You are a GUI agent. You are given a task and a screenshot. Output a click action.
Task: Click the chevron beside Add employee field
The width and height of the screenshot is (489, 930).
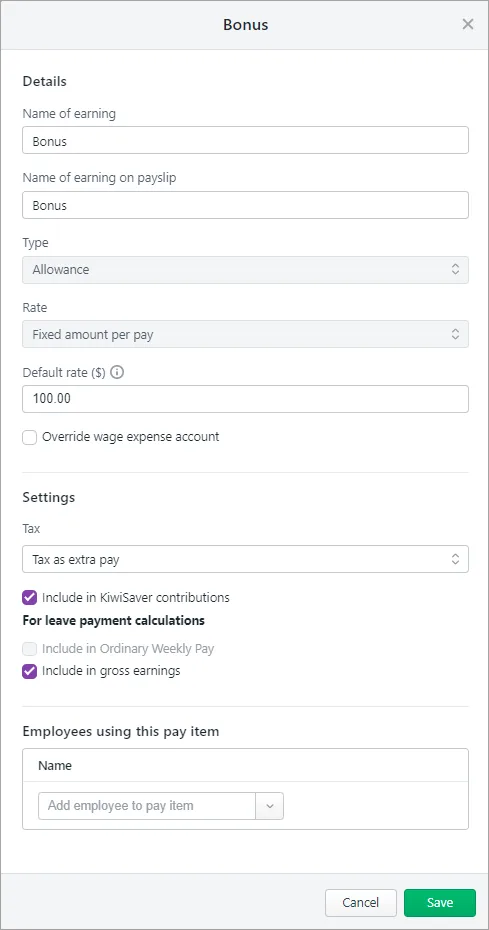tap(269, 806)
